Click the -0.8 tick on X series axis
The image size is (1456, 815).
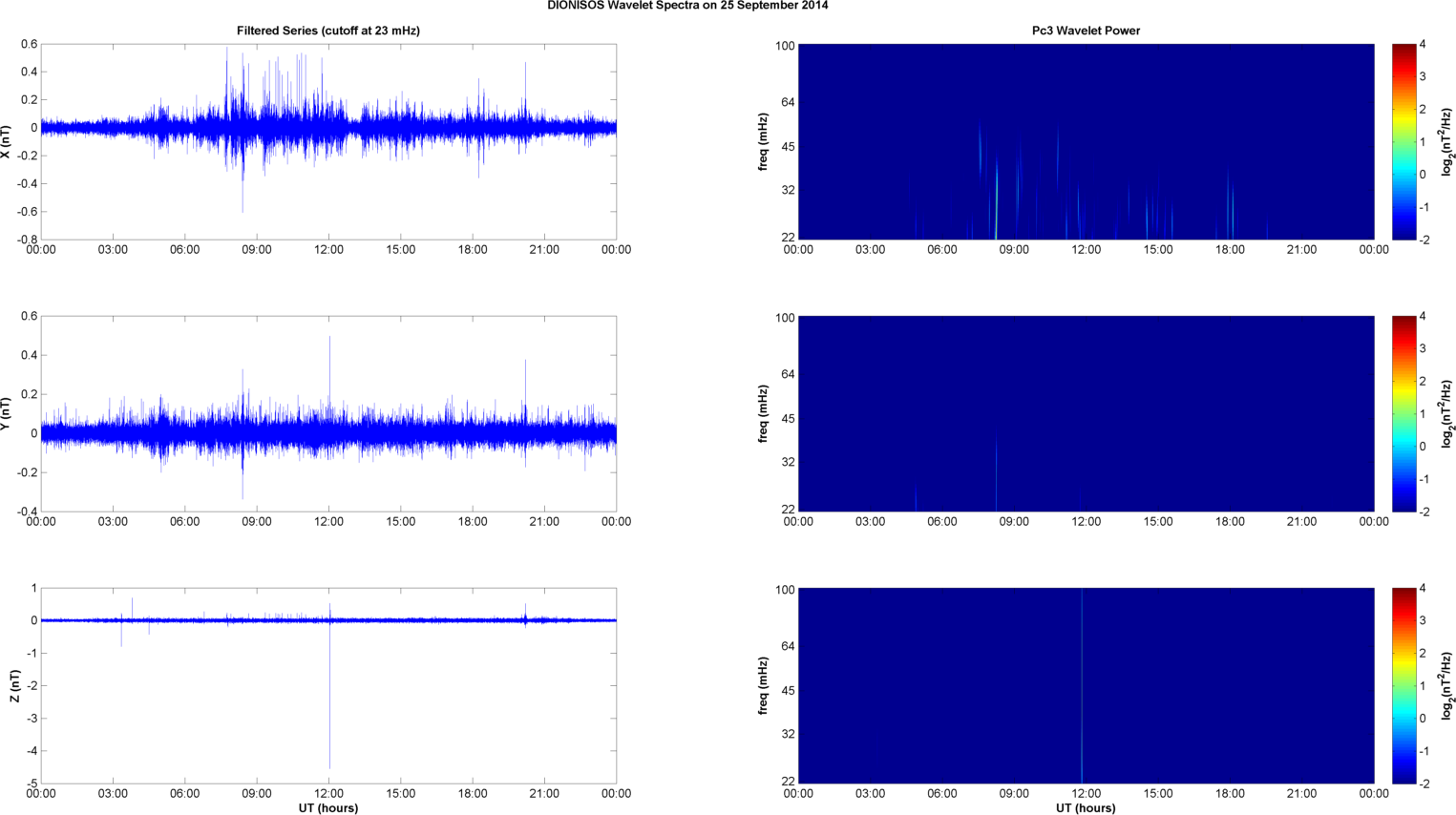pyautogui.click(x=26, y=240)
